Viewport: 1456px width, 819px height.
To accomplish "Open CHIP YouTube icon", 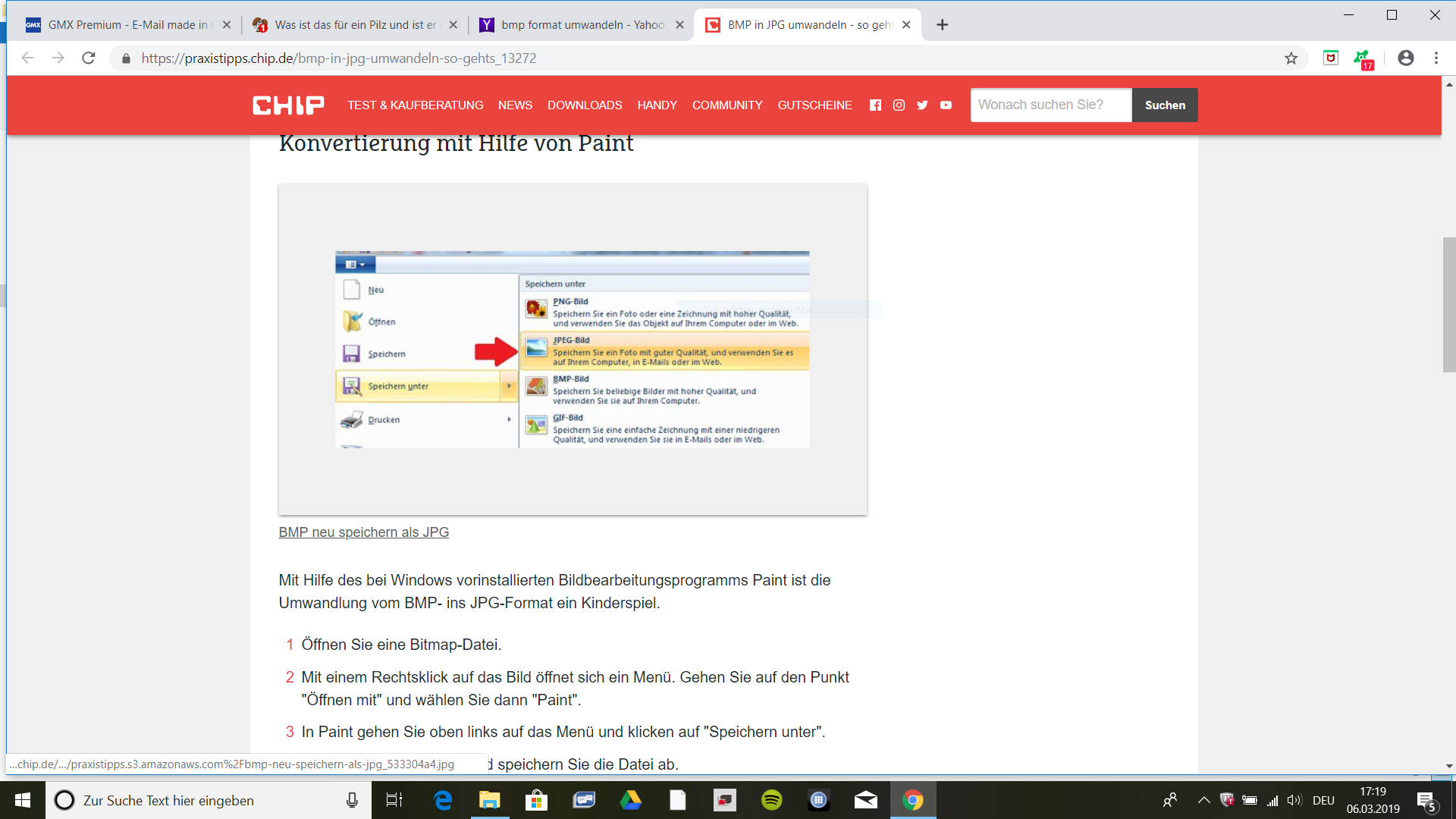I will pos(946,105).
